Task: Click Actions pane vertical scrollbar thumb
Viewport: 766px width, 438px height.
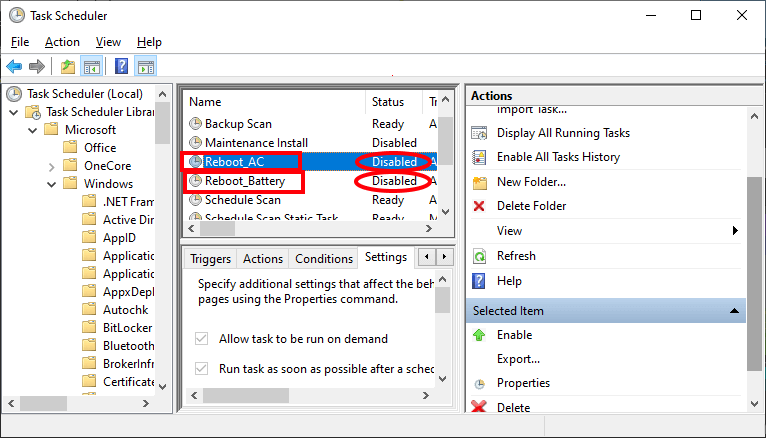Action: (x=754, y=273)
